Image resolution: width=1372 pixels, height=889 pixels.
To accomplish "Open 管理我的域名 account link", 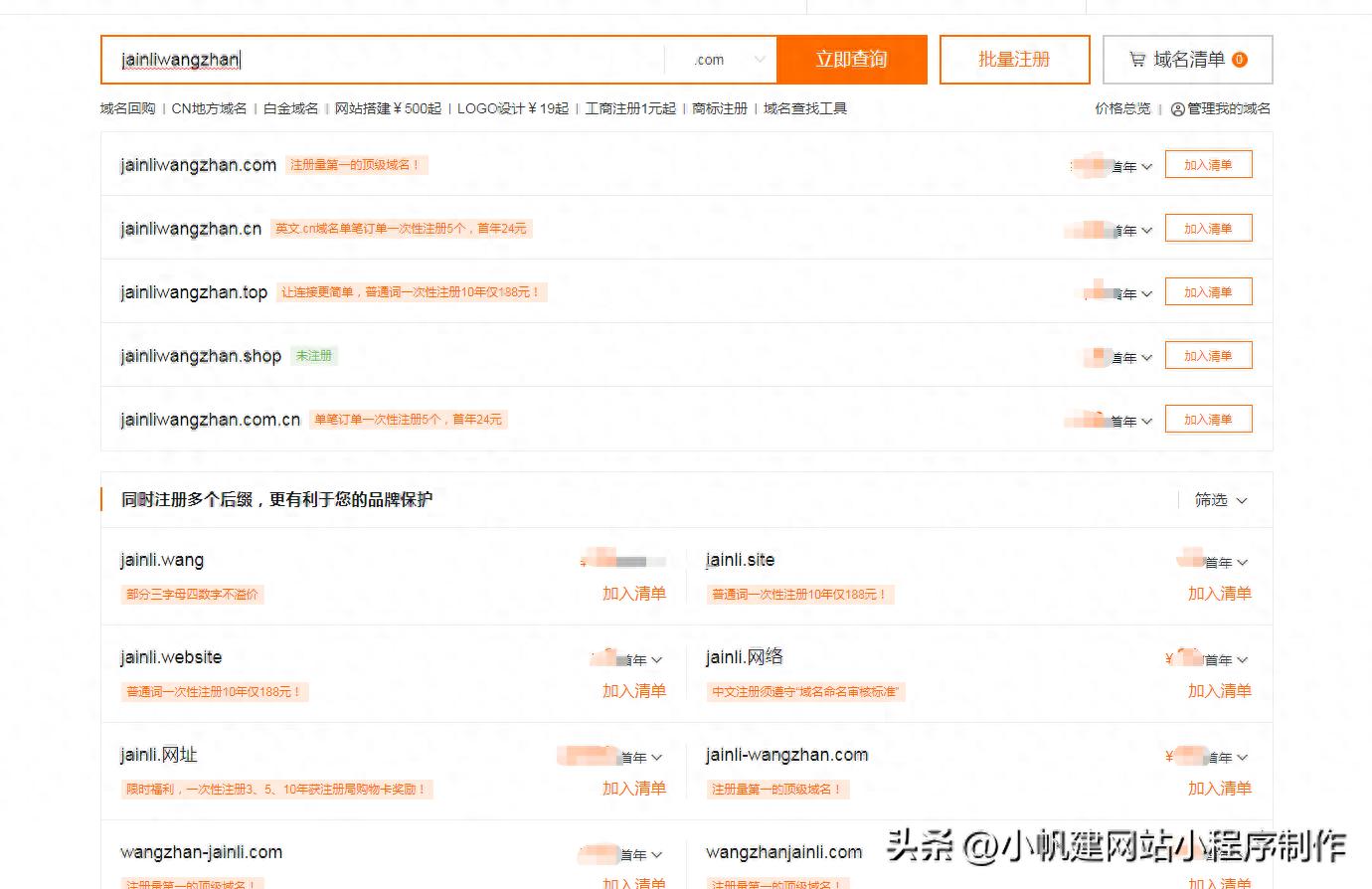I will coord(1221,108).
